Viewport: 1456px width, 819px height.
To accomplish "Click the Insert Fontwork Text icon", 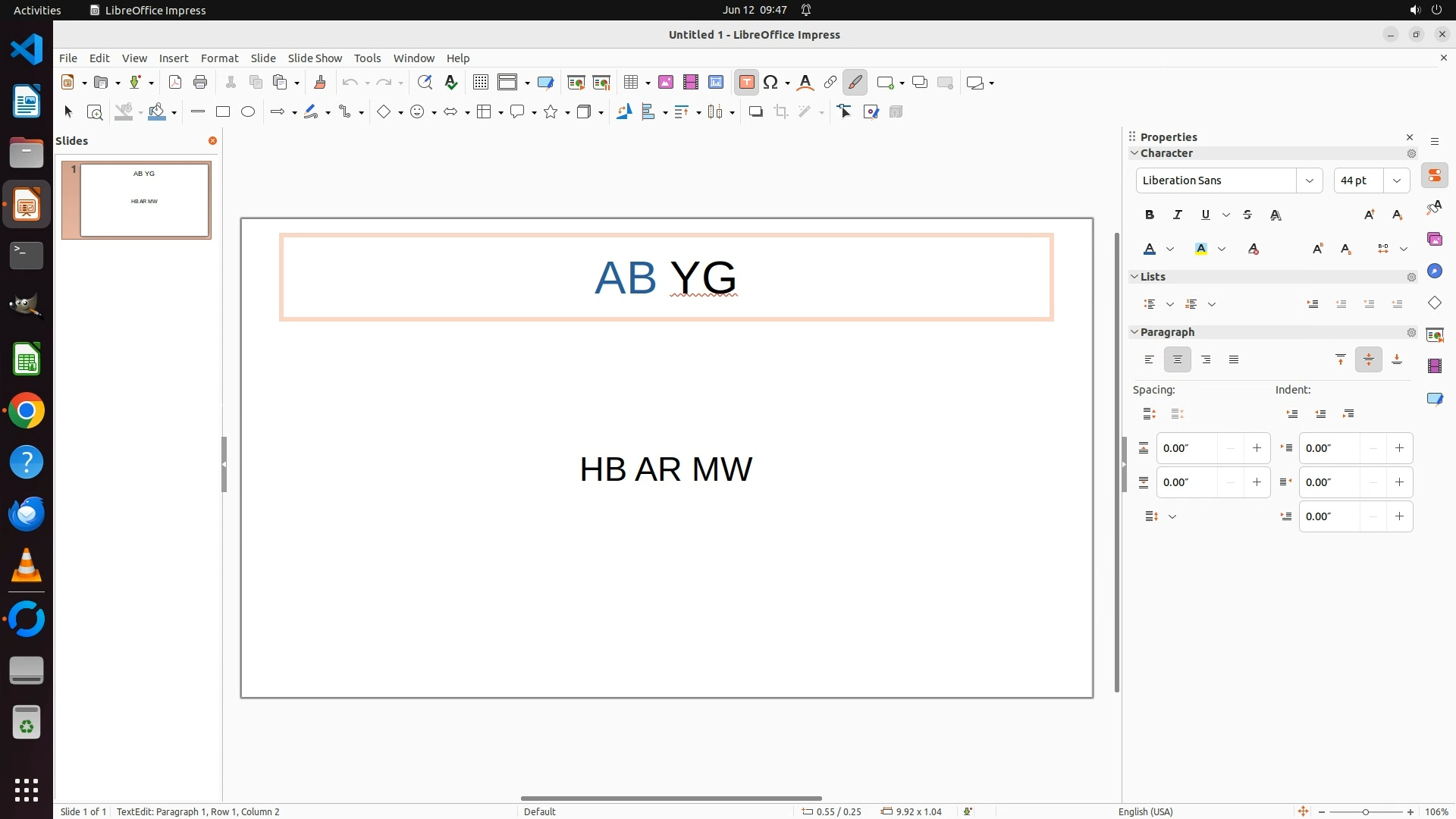I will pos(805,83).
